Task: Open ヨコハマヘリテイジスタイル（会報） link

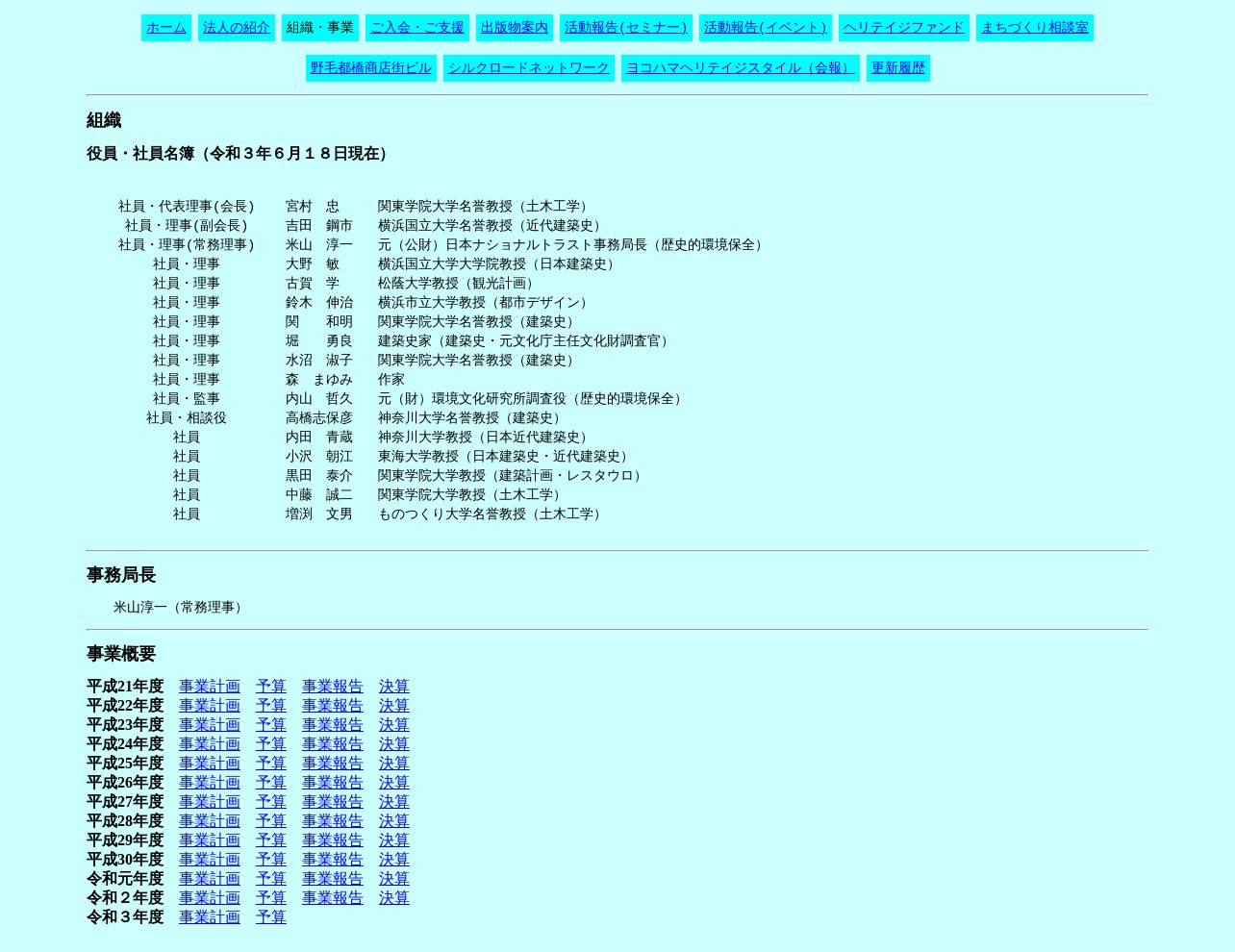Action: tap(741, 68)
